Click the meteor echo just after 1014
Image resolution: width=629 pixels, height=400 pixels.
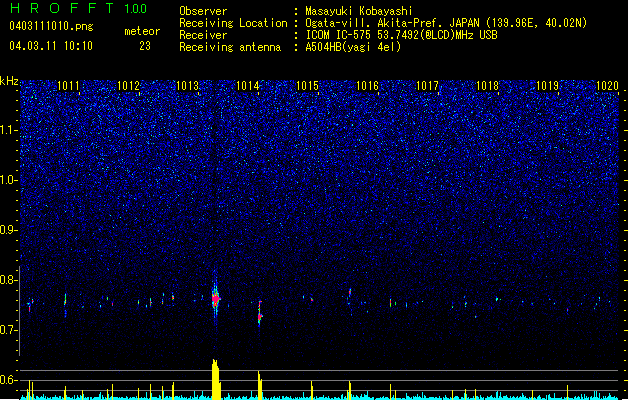[x=260, y=314]
